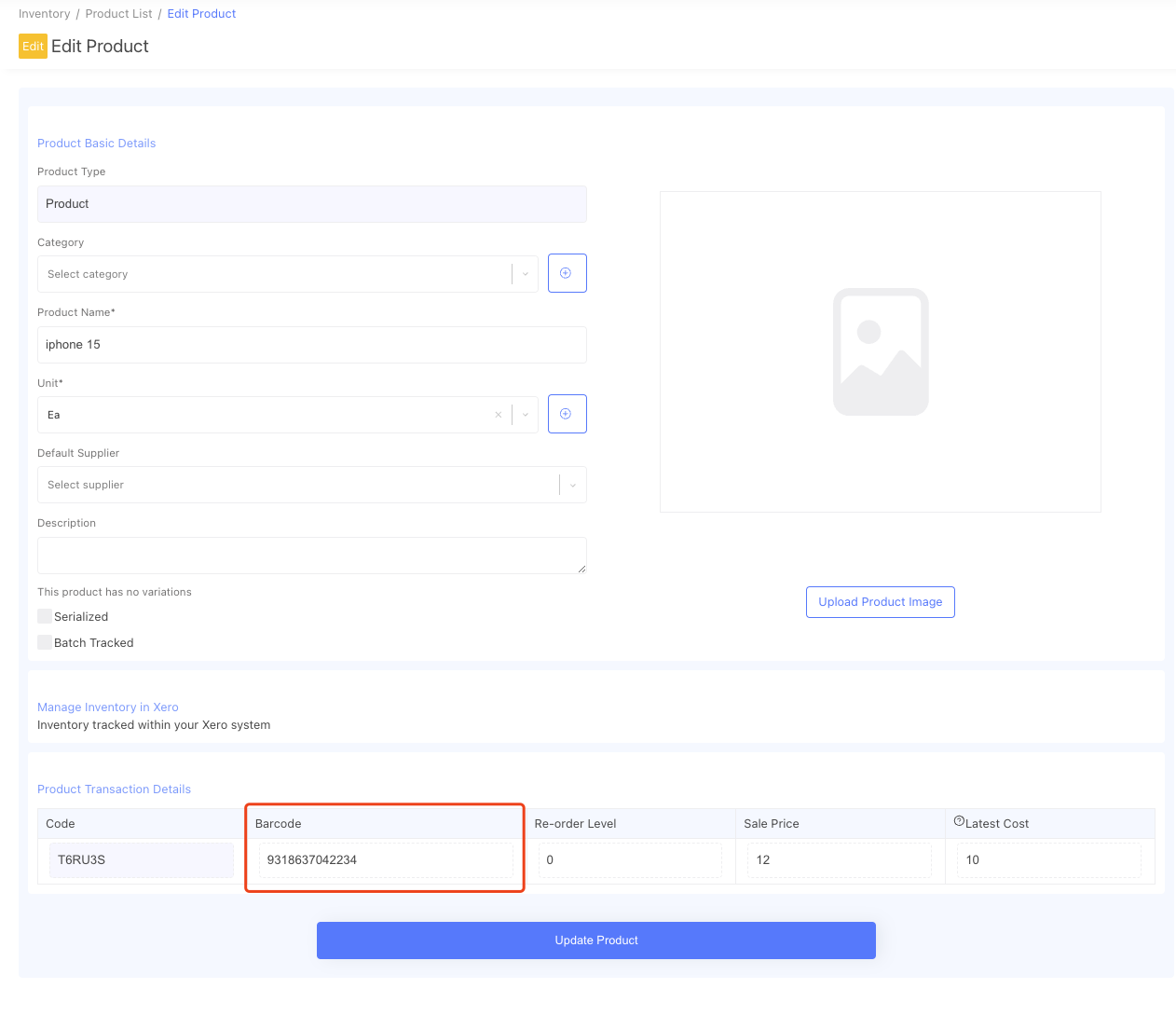Click the Product Name field
This screenshot has width=1176, height=1016.
tap(311, 345)
